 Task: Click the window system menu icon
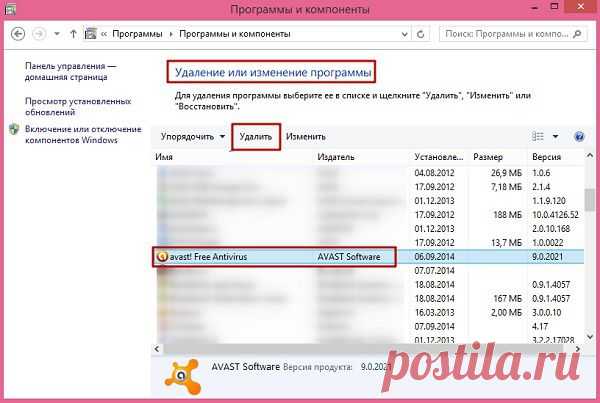click(x=10, y=8)
